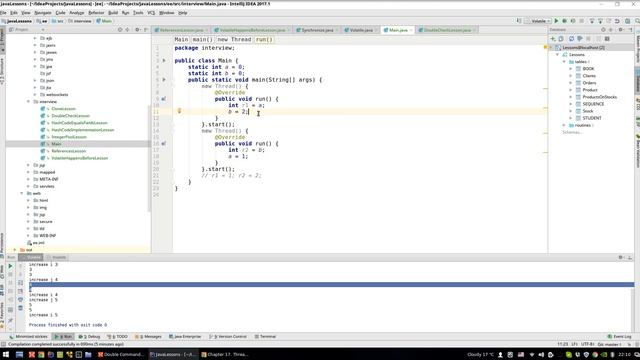
Task: Click override gutter marker on second run()
Action: [163, 144]
